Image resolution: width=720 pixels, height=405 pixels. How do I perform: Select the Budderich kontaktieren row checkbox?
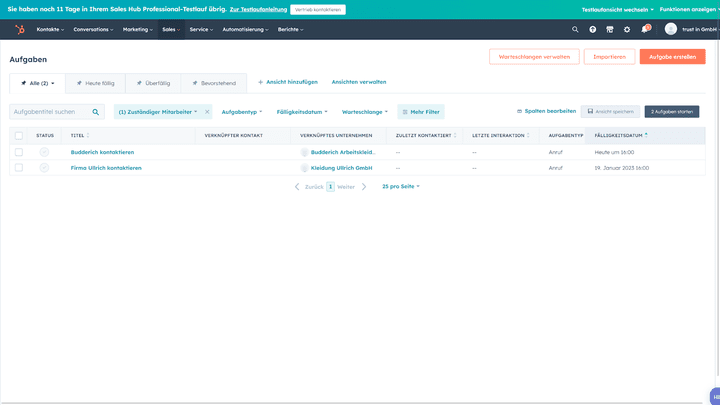(19, 152)
